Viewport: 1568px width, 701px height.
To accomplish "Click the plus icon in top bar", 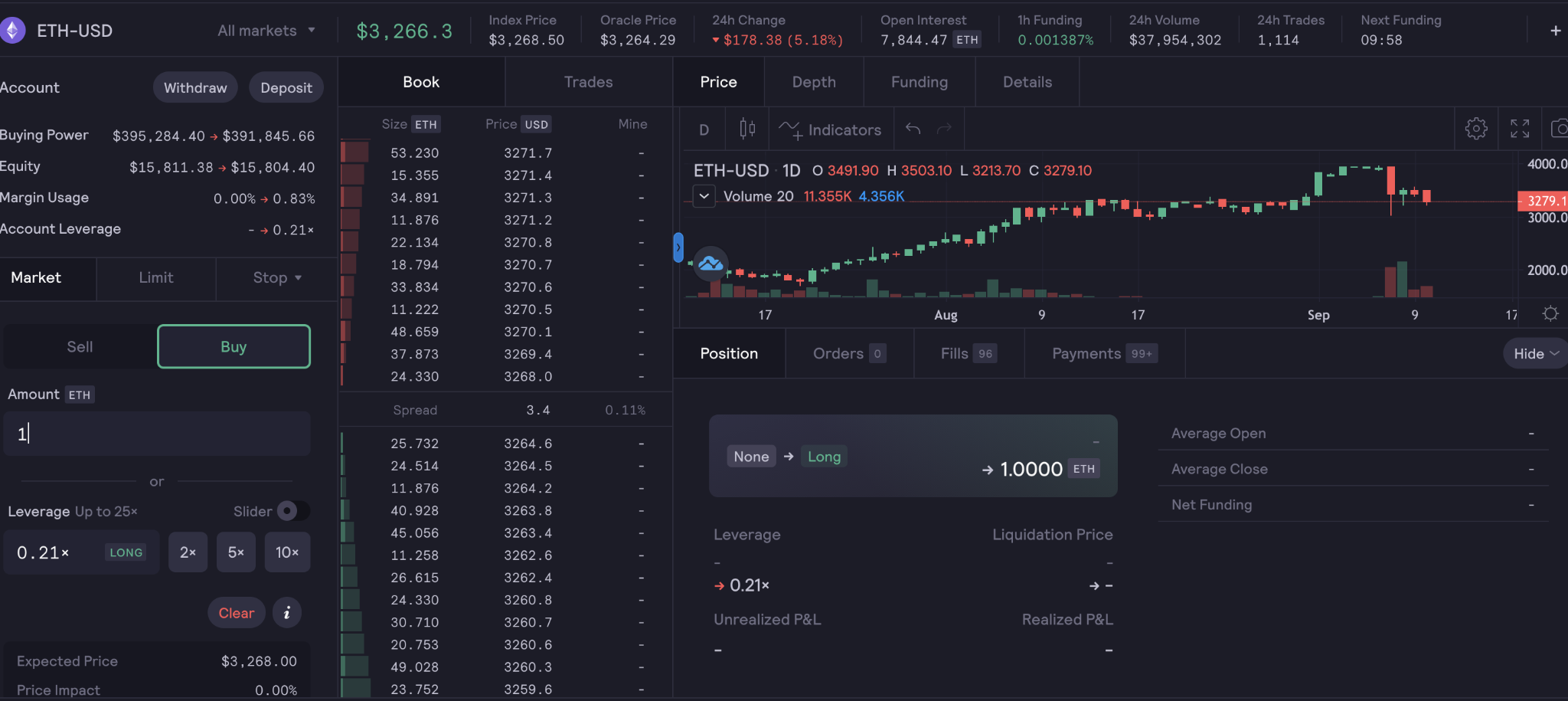I will click(1555, 31).
